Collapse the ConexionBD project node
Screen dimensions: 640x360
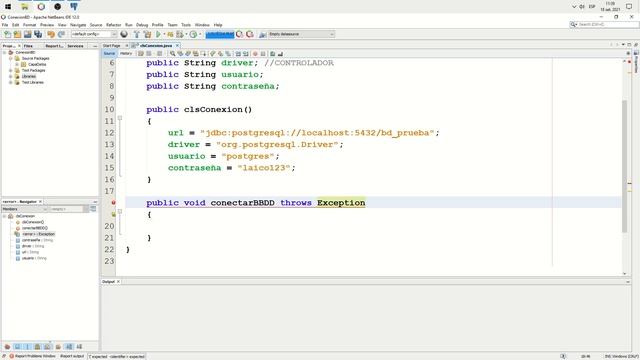[x=4, y=52]
